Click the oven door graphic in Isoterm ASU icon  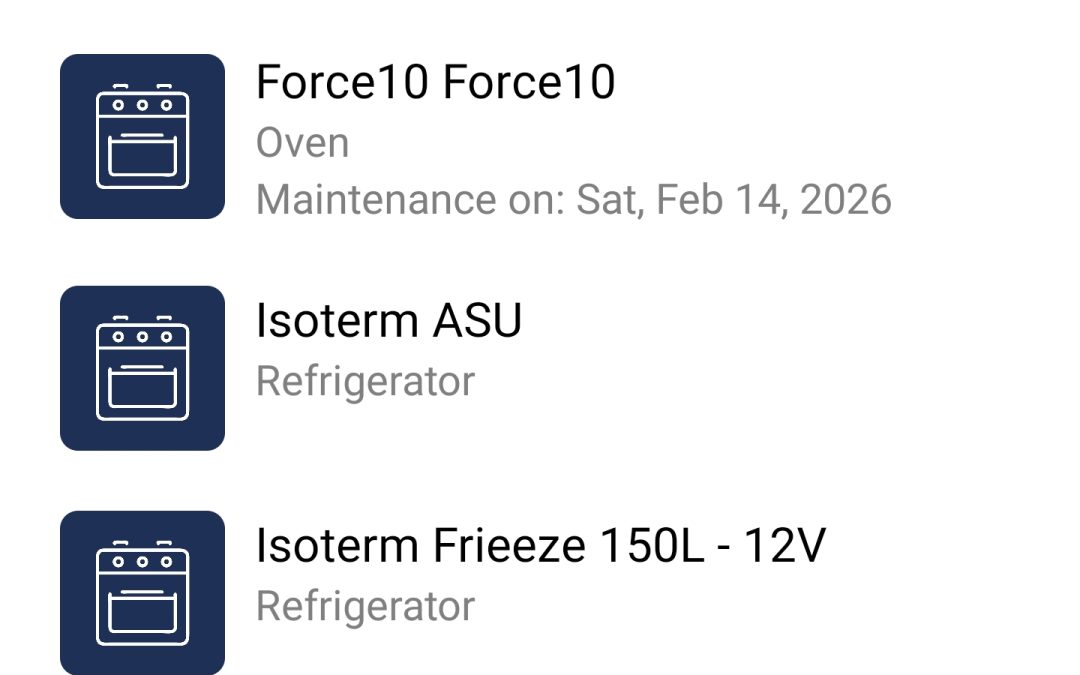point(143,386)
